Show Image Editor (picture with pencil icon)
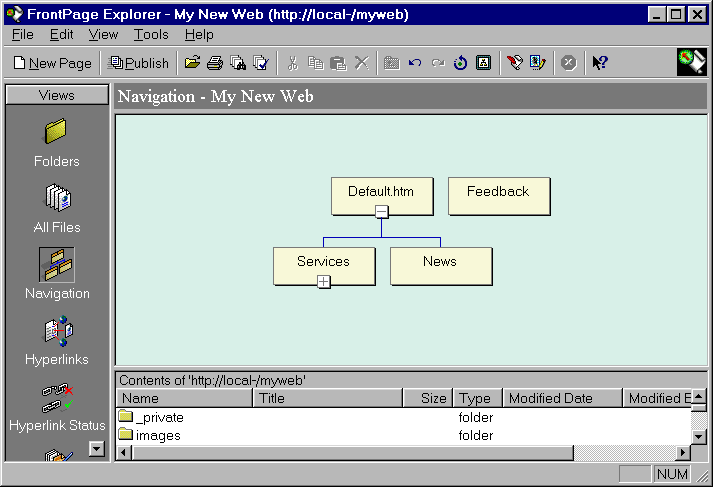The height and width of the screenshot is (487, 713). [x=537, y=63]
